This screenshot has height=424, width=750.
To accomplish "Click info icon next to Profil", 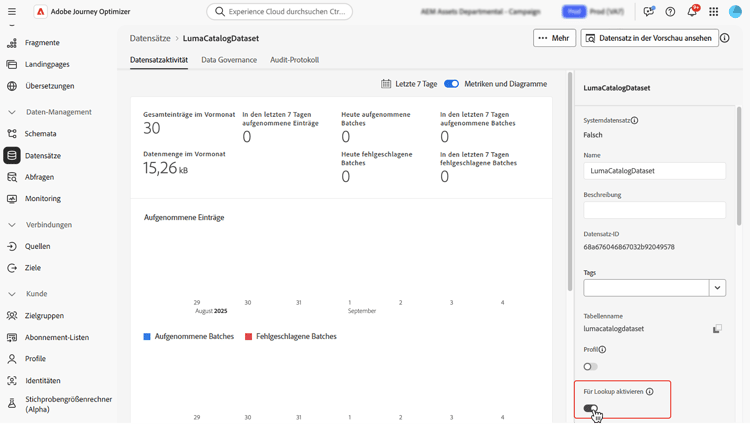I will 602,349.
